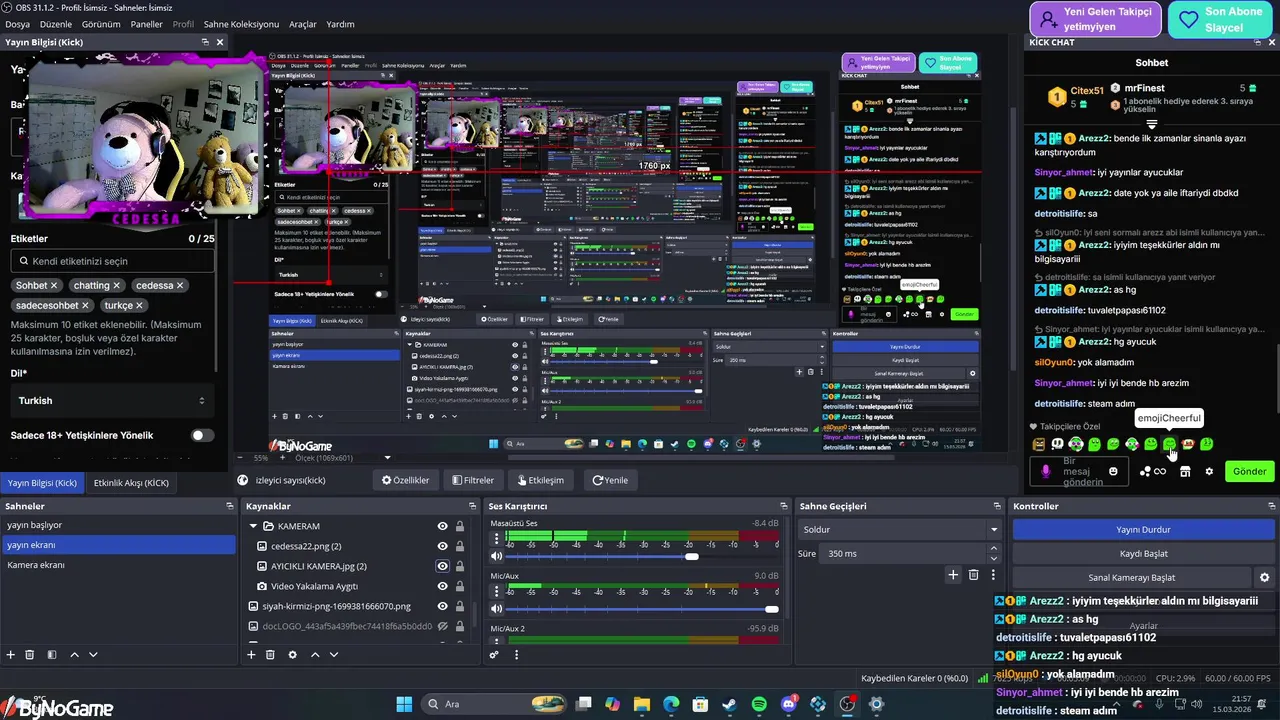The height and width of the screenshot is (720, 1280).
Task: Open Masaüstü Ses options three-dot menu
Action: tap(496, 540)
